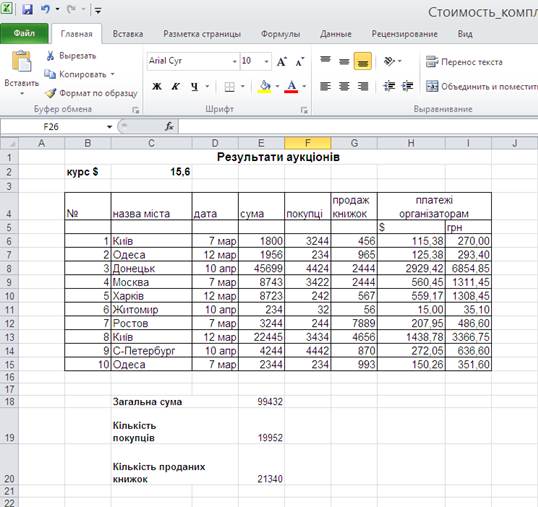Click the title Результати аукціонів
This screenshot has height=507, width=538.
[278, 157]
